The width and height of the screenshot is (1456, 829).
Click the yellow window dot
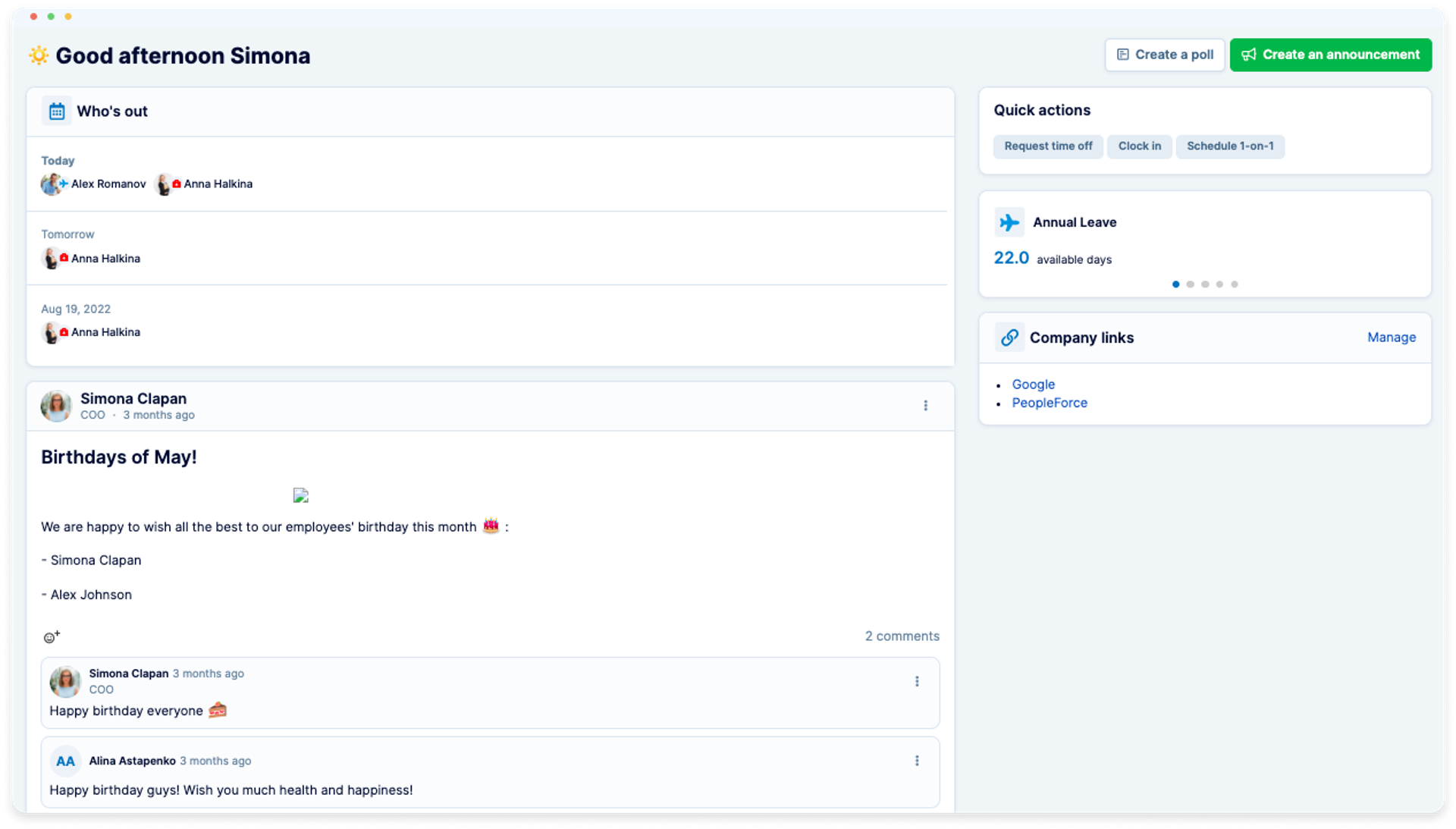[x=68, y=16]
